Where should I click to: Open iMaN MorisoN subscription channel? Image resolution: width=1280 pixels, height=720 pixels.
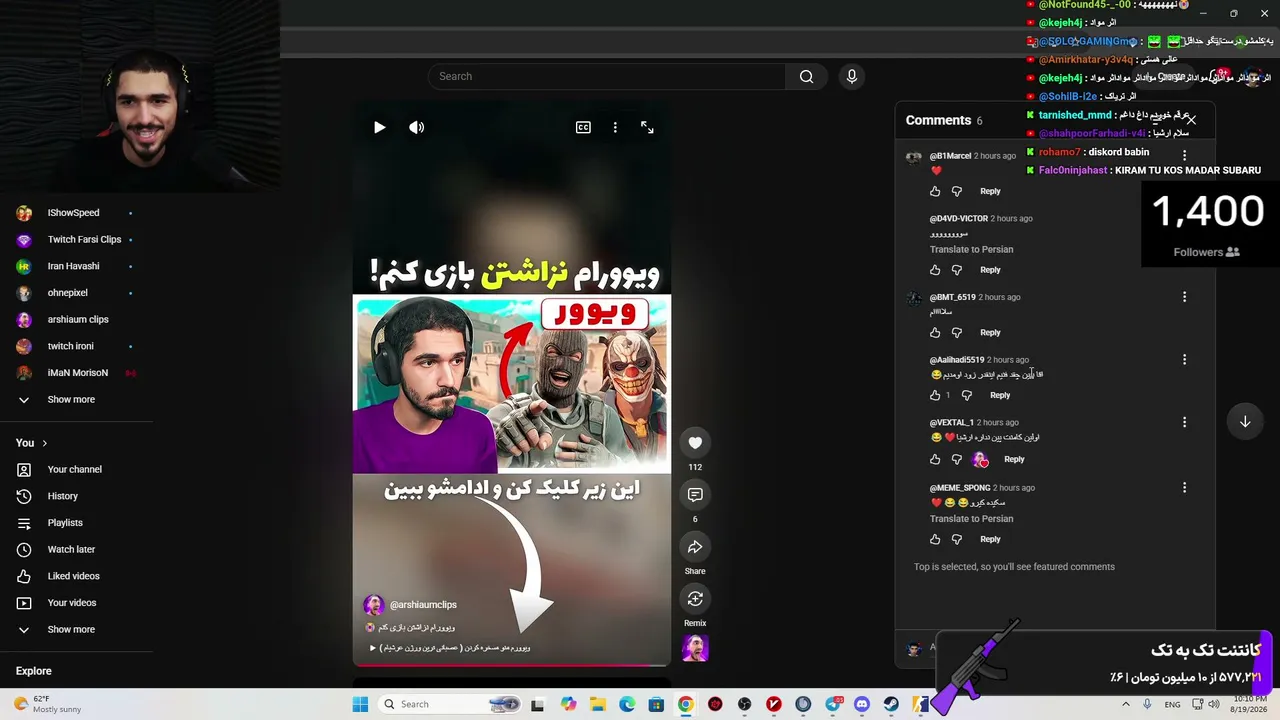point(76,373)
